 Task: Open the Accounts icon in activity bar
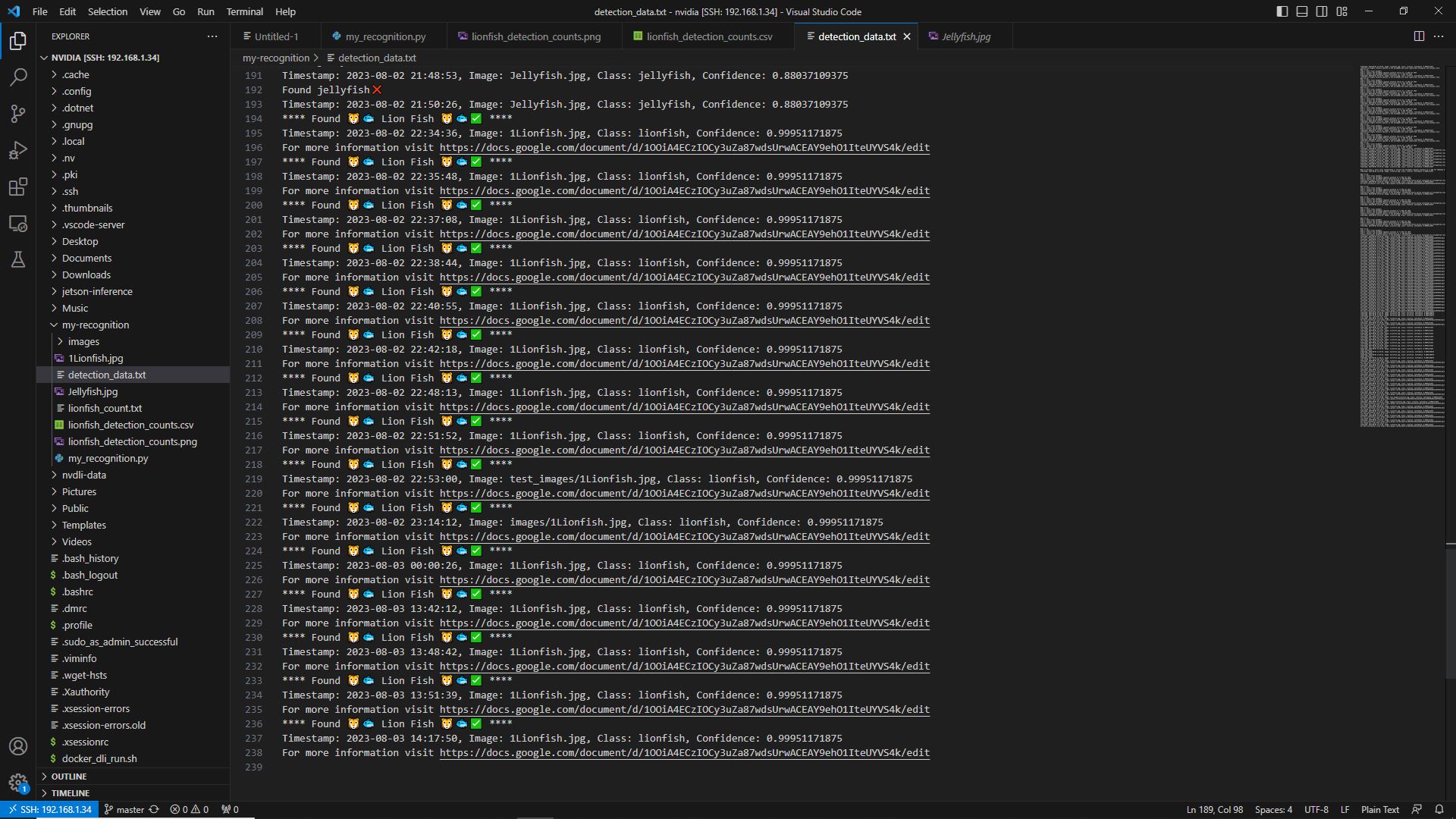(x=18, y=746)
